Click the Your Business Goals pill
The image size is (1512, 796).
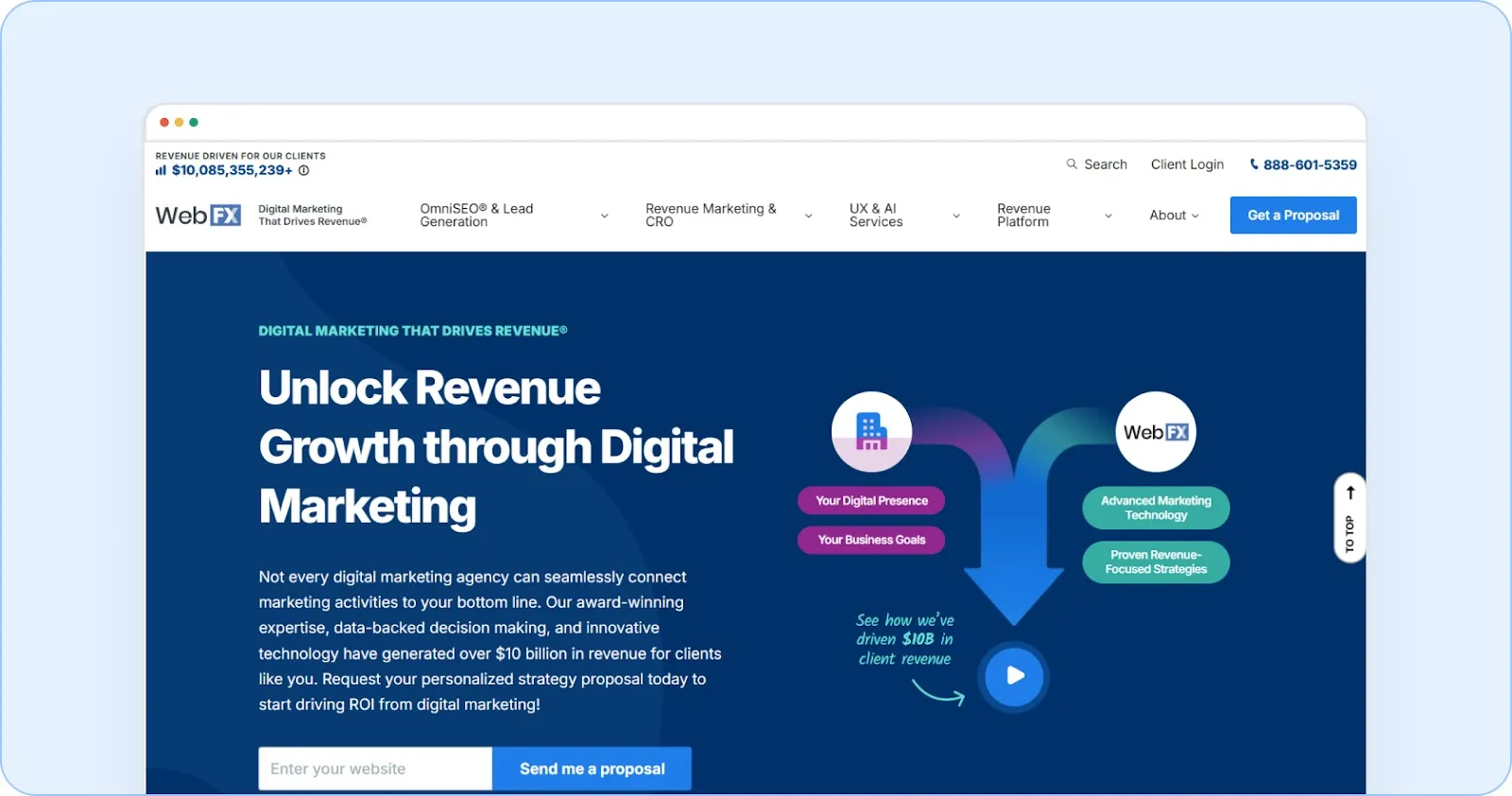(x=871, y=540)
